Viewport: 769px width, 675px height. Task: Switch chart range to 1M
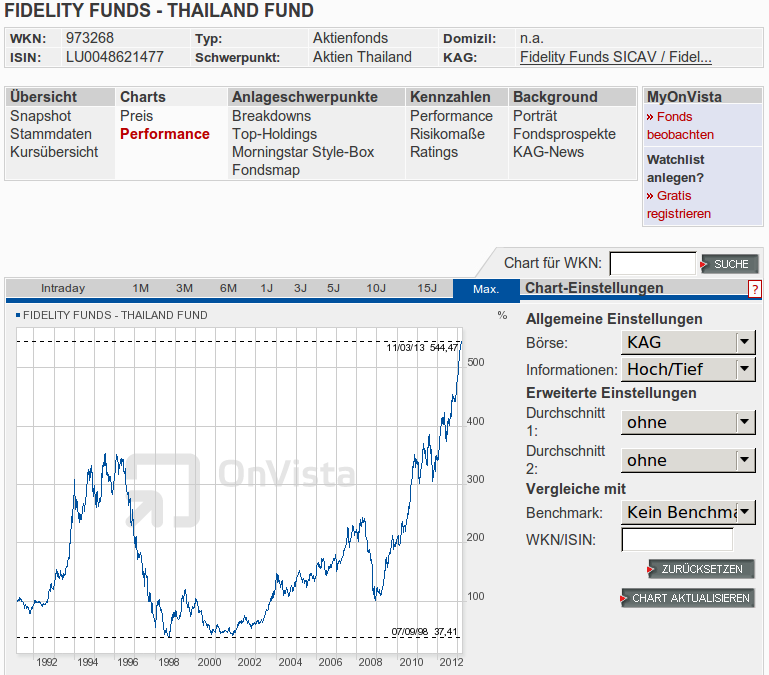[140, 288]
